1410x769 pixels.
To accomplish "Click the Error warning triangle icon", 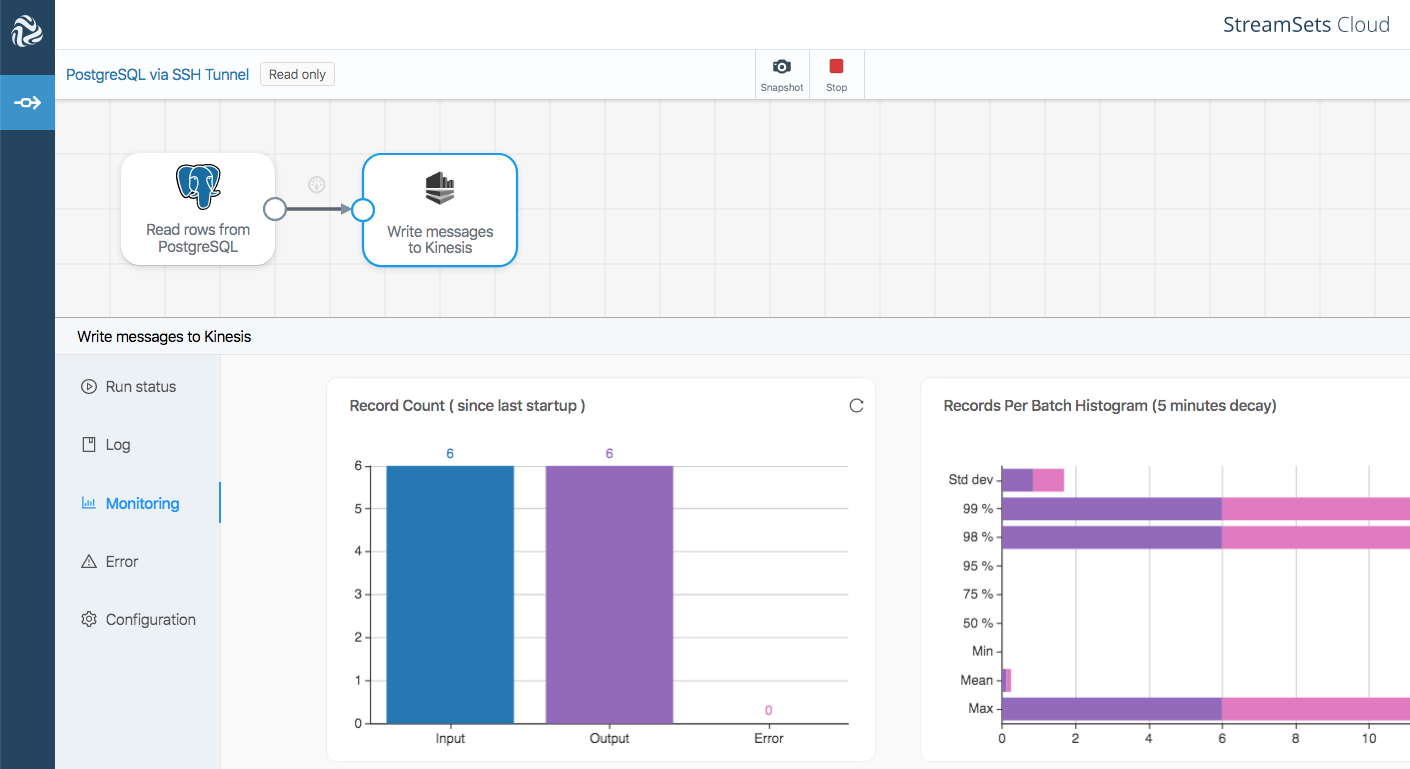I will [x=89, y=561].
